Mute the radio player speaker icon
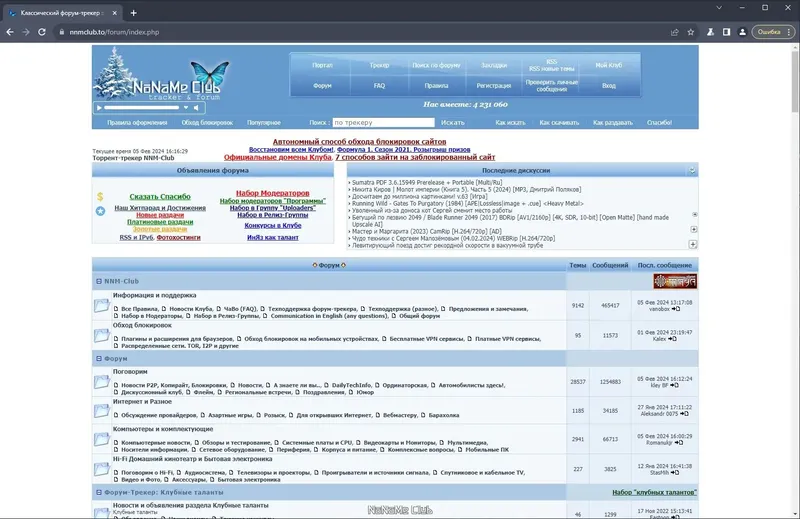Viewport: 800px width, 519px height. (x=196, y=108)
